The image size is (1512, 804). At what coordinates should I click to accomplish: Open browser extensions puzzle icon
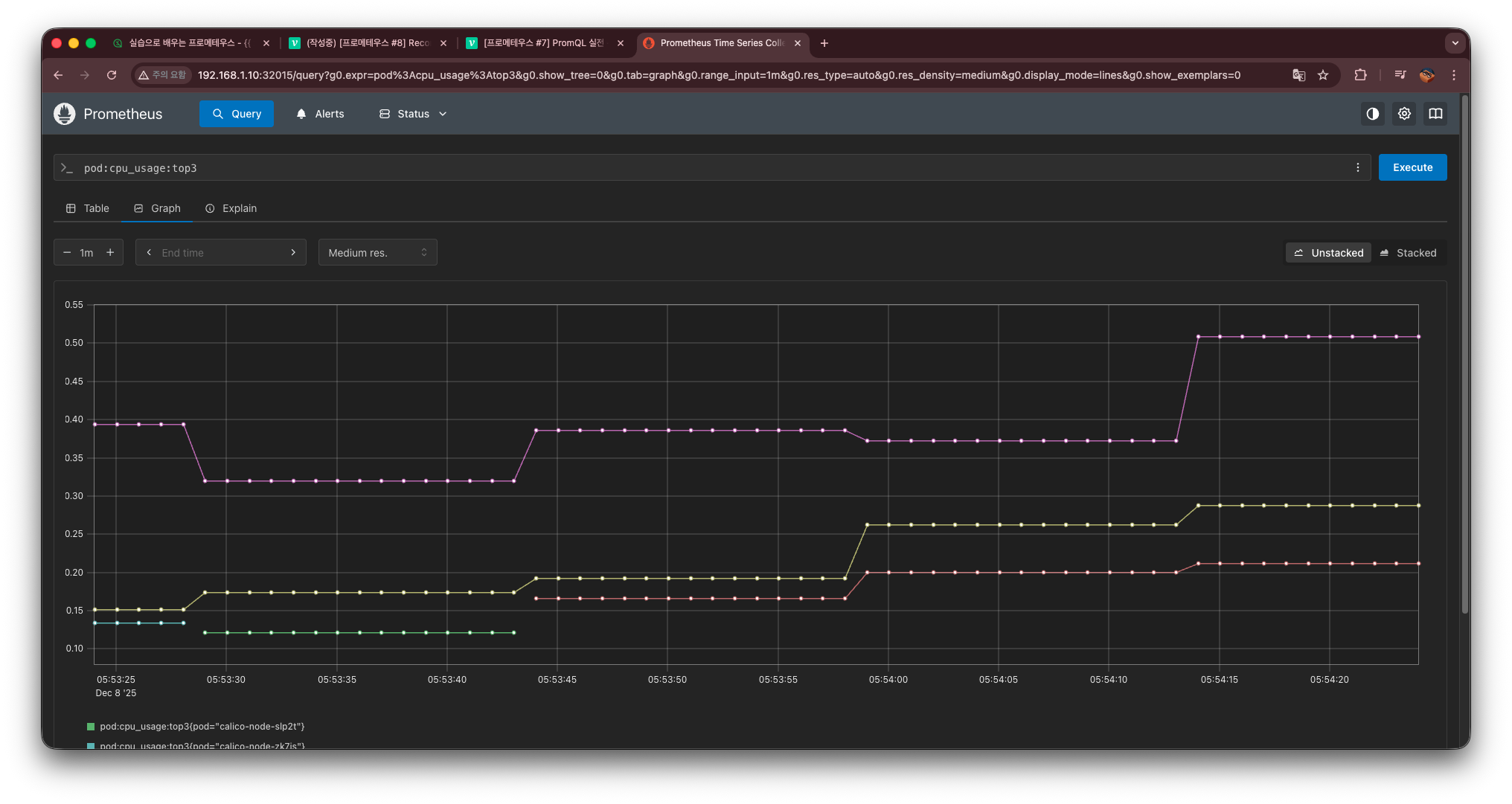pos(1360,75)
